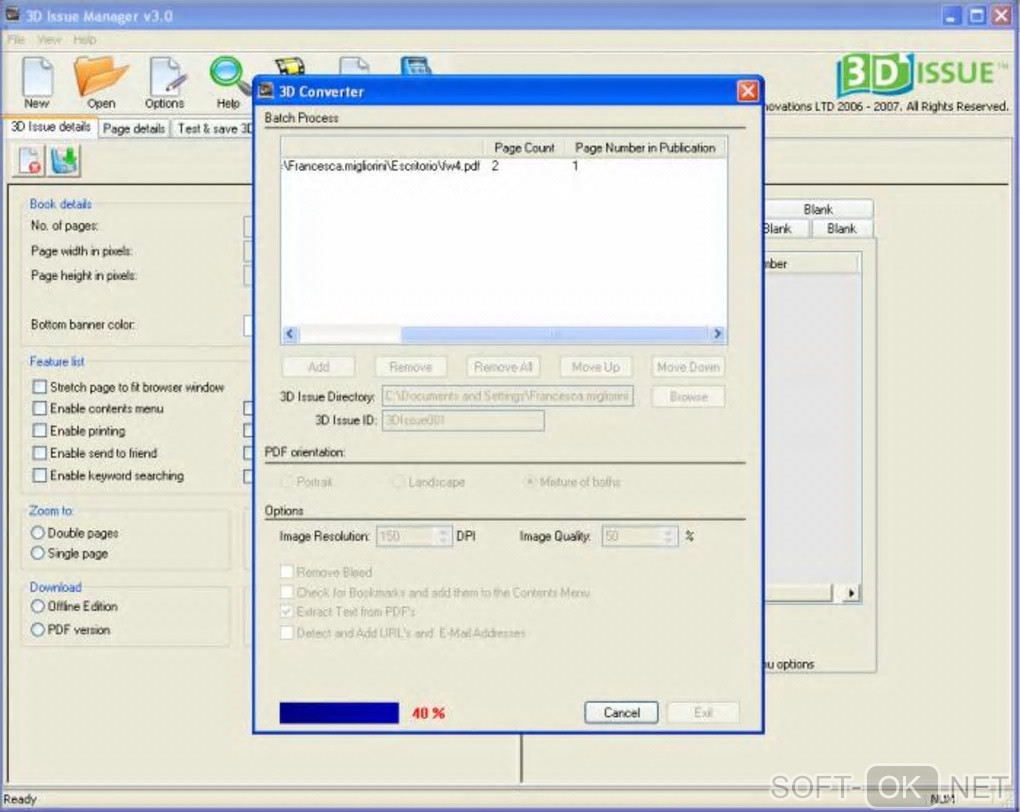Click the film strip toolbar icon
This screenshot has width=1020, height=812.
tap(290, 66)
